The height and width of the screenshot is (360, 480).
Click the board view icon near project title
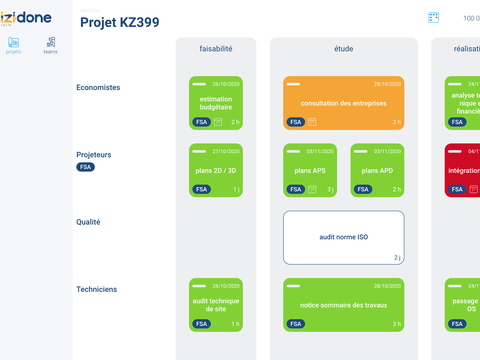[x=433, y=17]
